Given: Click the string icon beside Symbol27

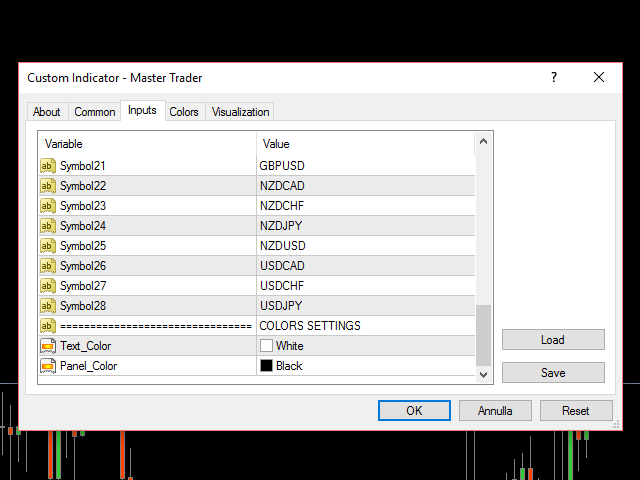Looking at the screenshot, I should point(48,286).
